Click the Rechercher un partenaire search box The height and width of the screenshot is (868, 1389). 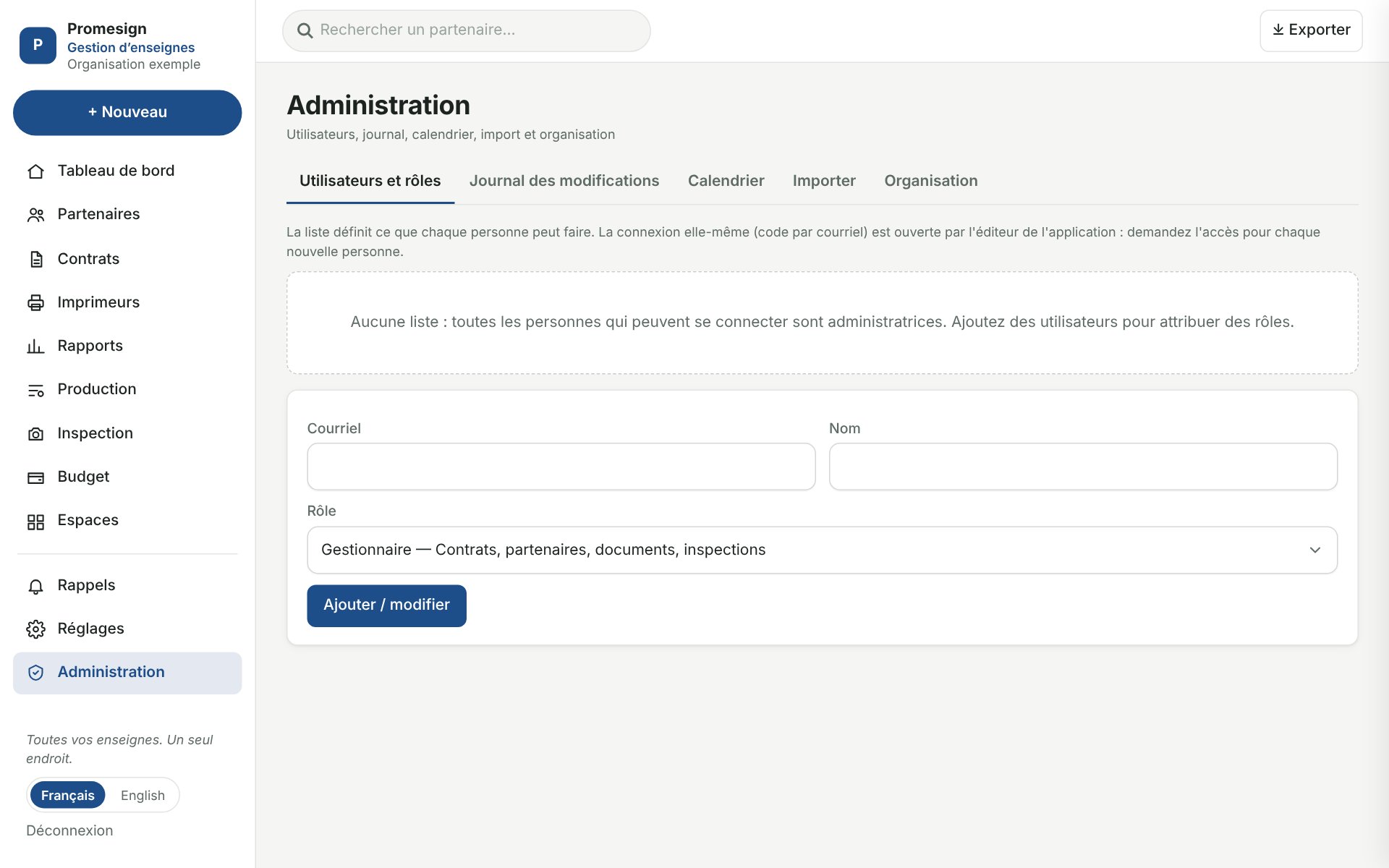click(466, 30)
